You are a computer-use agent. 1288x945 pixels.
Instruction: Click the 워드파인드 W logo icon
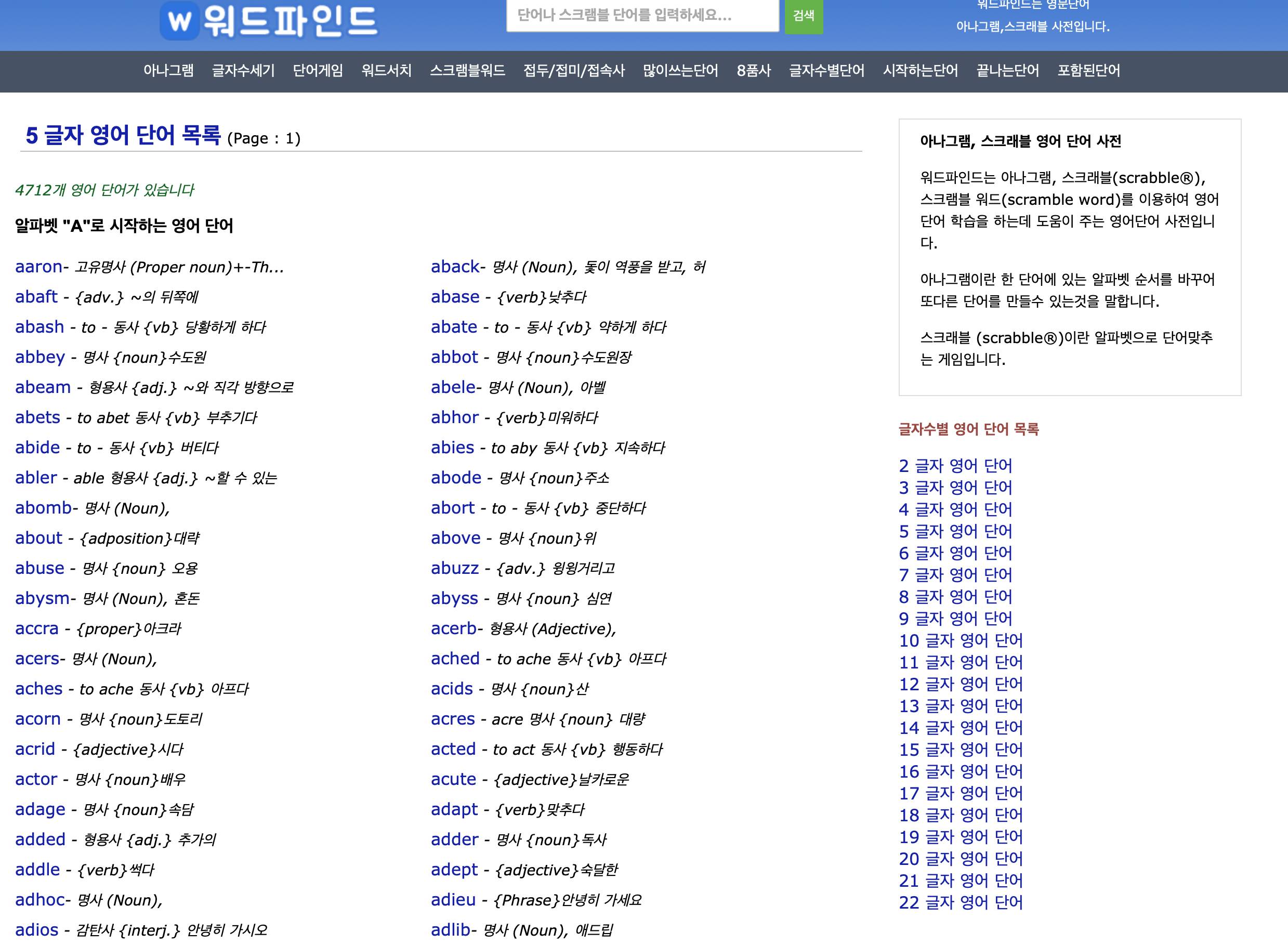(180, 21)
